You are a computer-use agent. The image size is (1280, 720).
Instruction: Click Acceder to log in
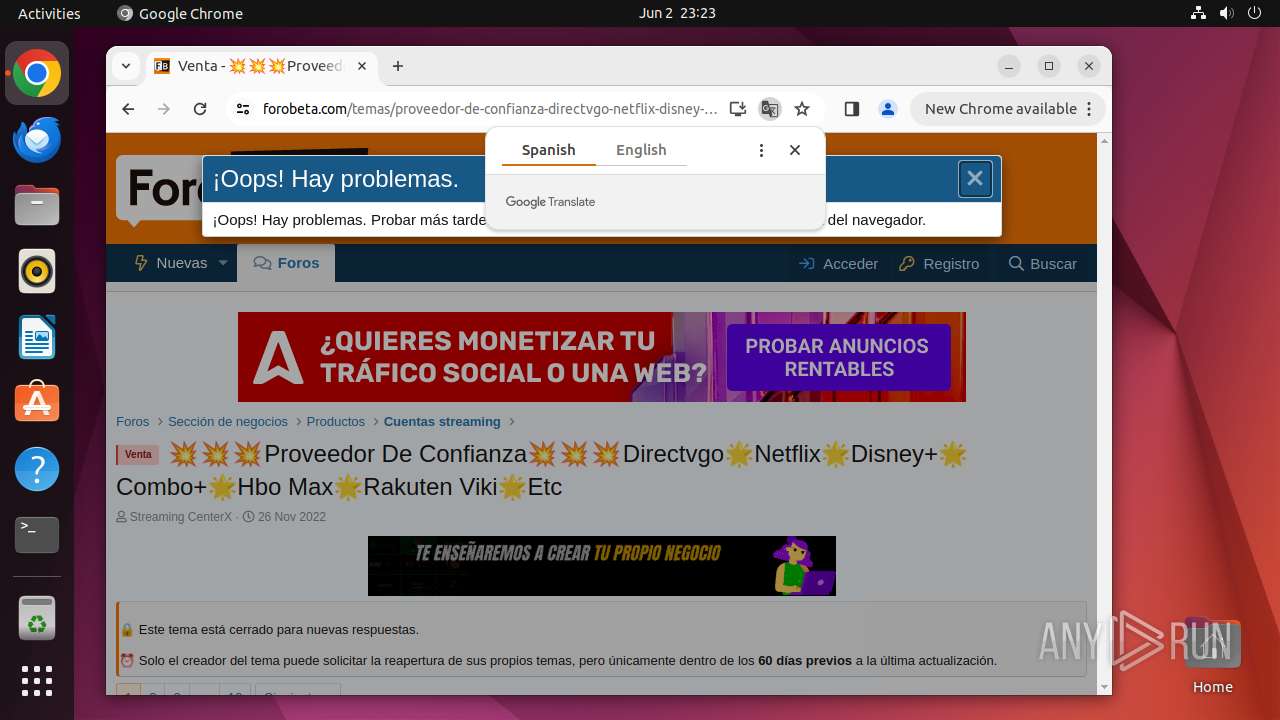tap(839, 263)
